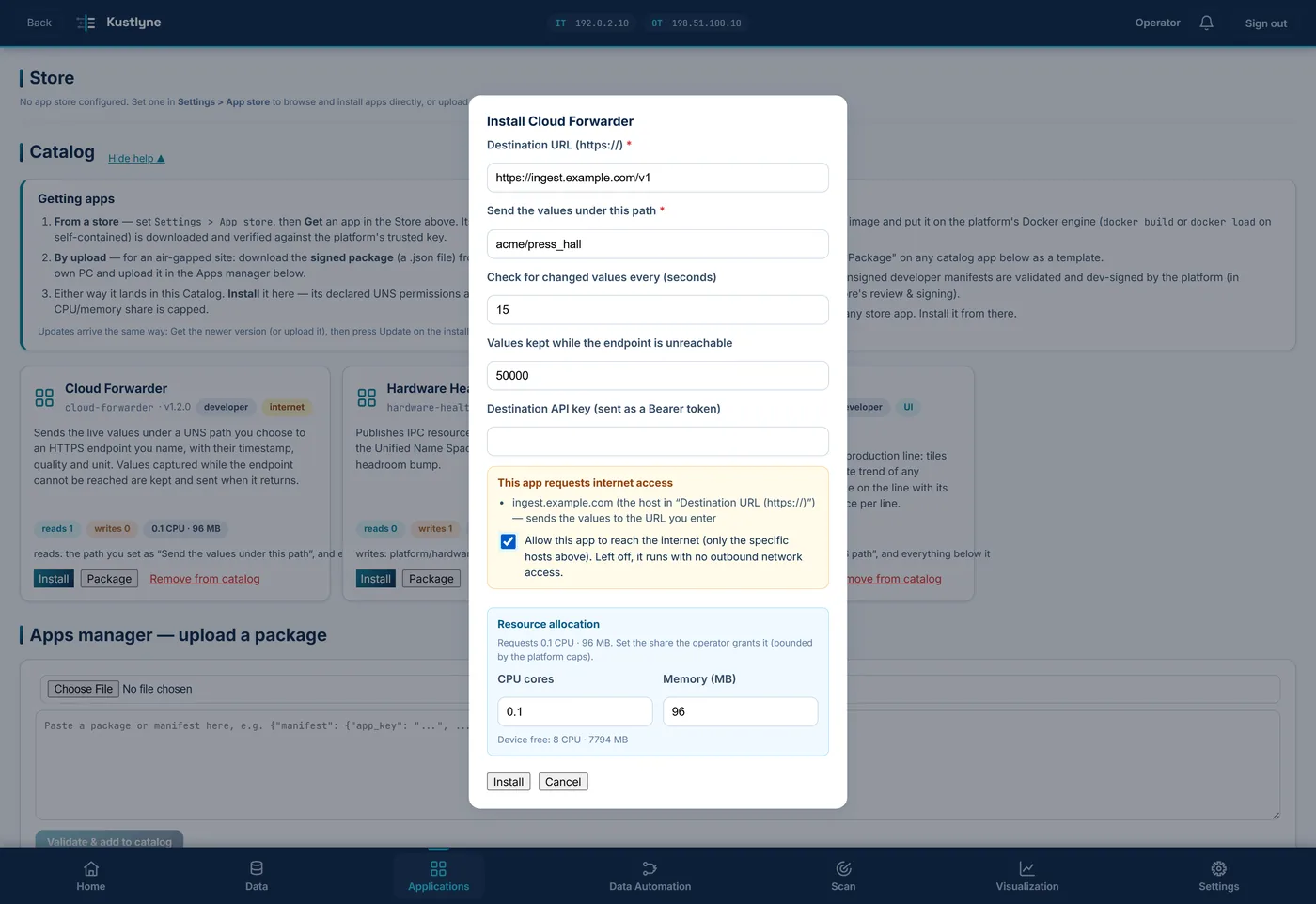
Task: Click Remove from catalog for Cloud Forwarder
Action: click(x=205, y=579)
